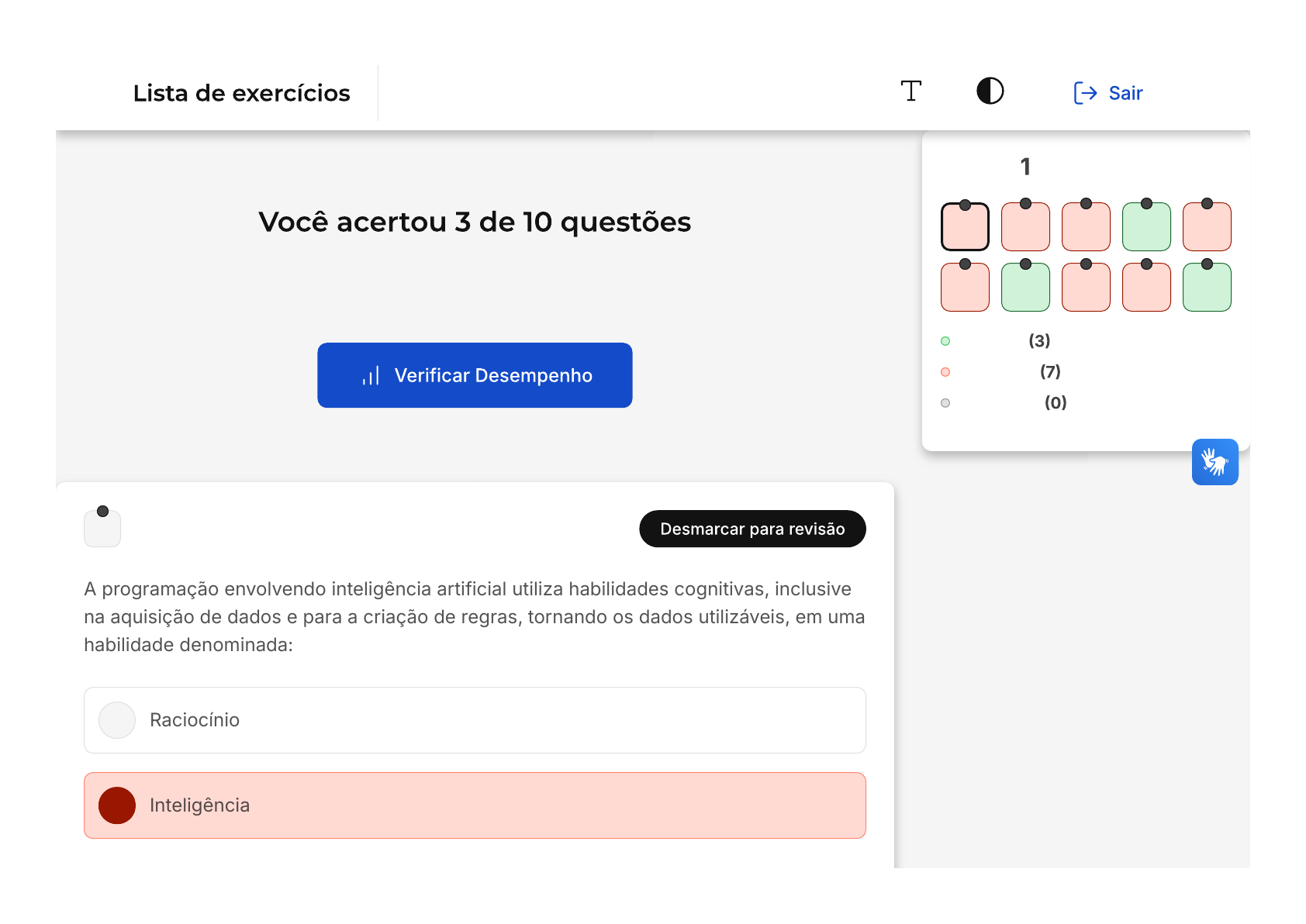Screen dimensions: 1306x924
Task: Select the last green question box in the grid
Action: tap(1207, 288)
